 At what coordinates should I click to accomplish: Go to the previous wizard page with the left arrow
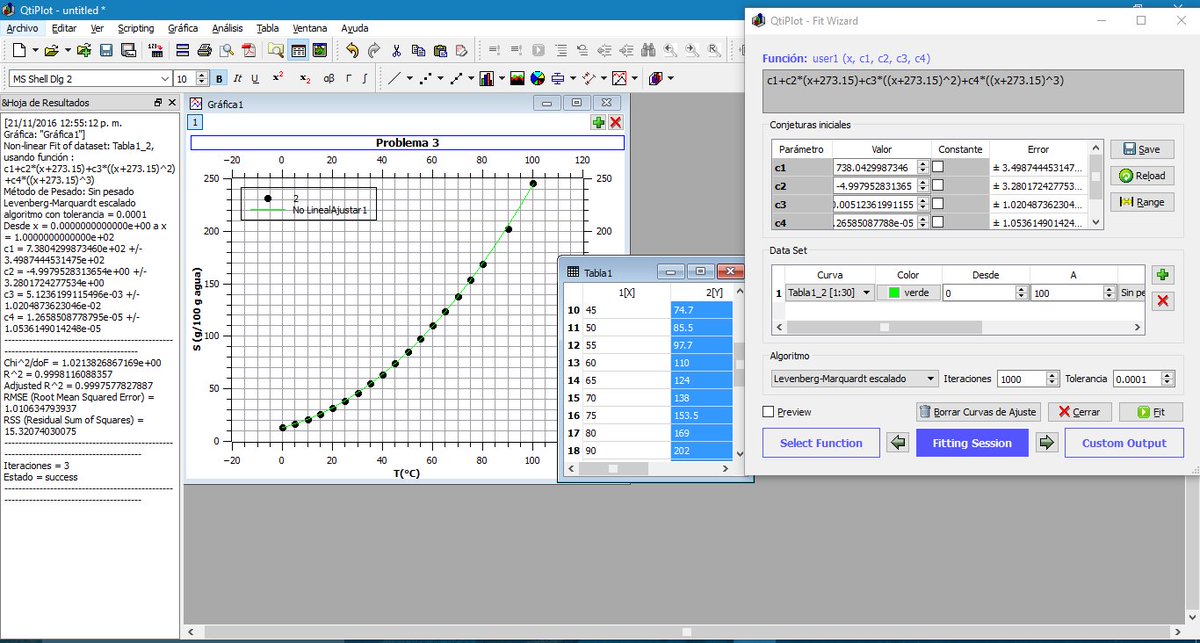click(x=898, y=443)
